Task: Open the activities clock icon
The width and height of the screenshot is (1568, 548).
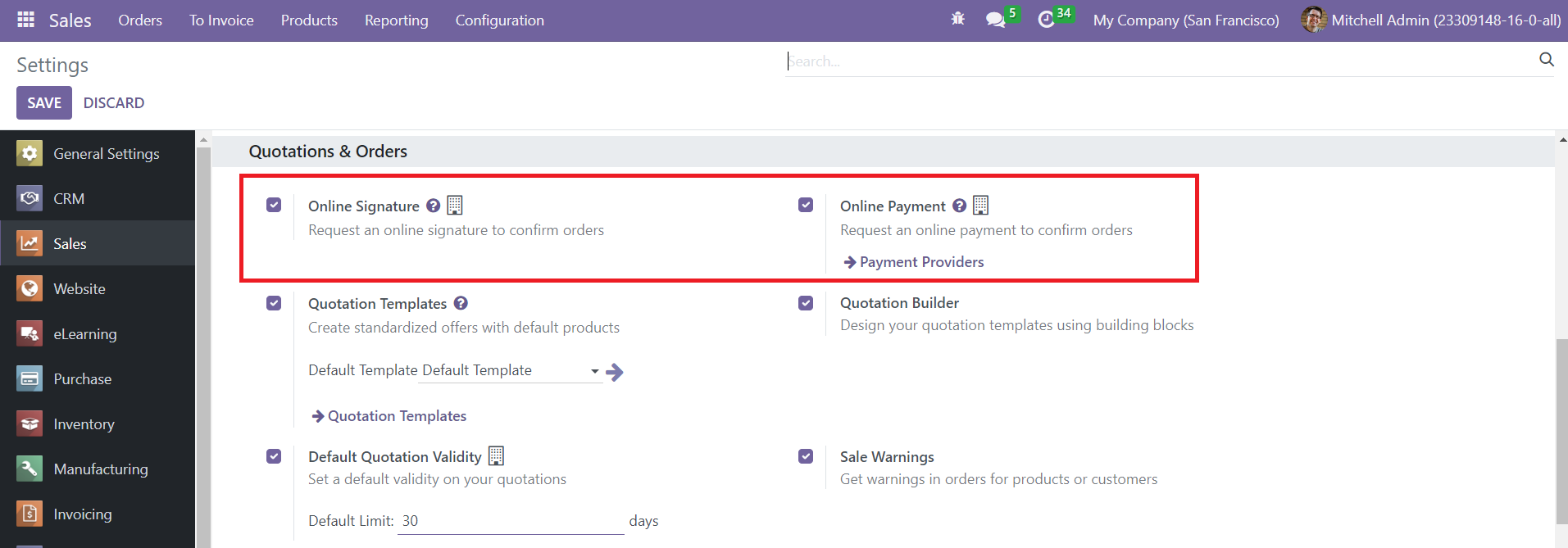Action: [1046, 20]
